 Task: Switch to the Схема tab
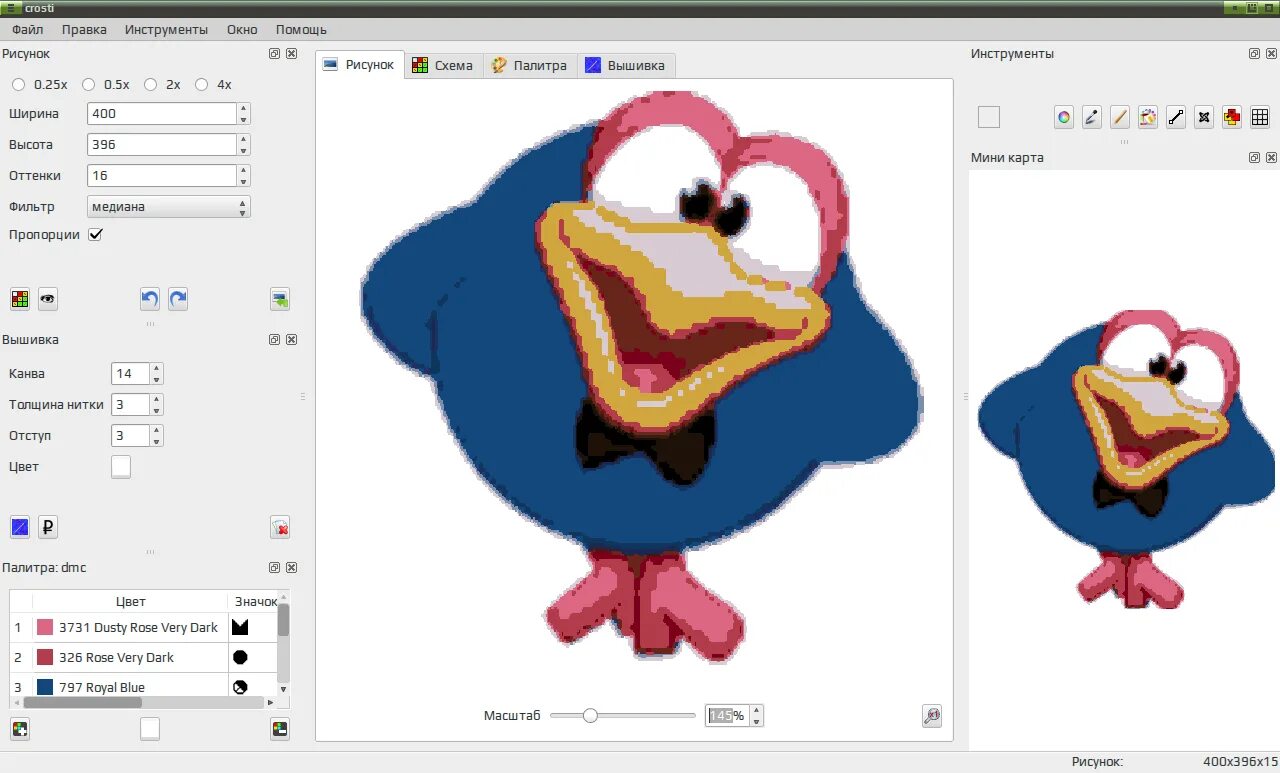(x=443, y=65)
